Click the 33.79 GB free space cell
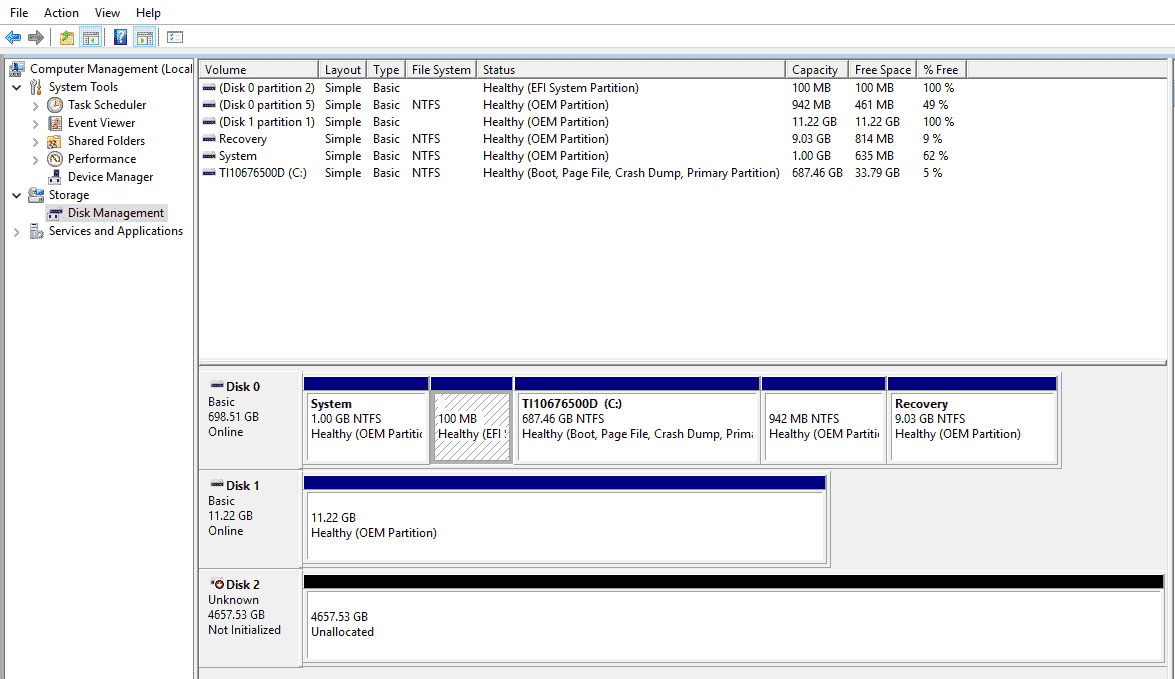Viewport: 1175px width, 679px height. coord(877,173)
